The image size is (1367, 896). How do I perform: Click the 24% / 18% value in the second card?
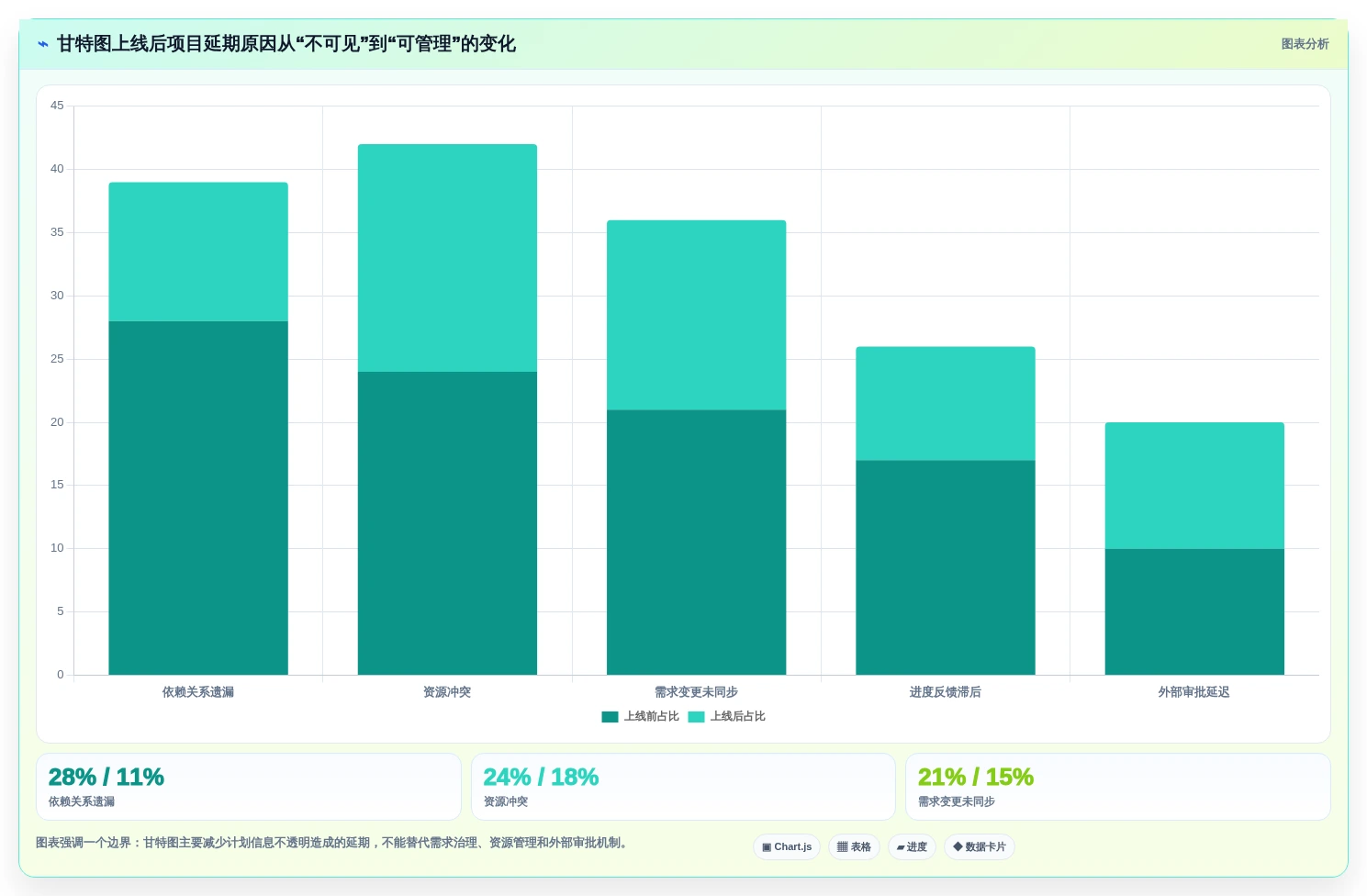pyautogui.click(x=541, y=778)
